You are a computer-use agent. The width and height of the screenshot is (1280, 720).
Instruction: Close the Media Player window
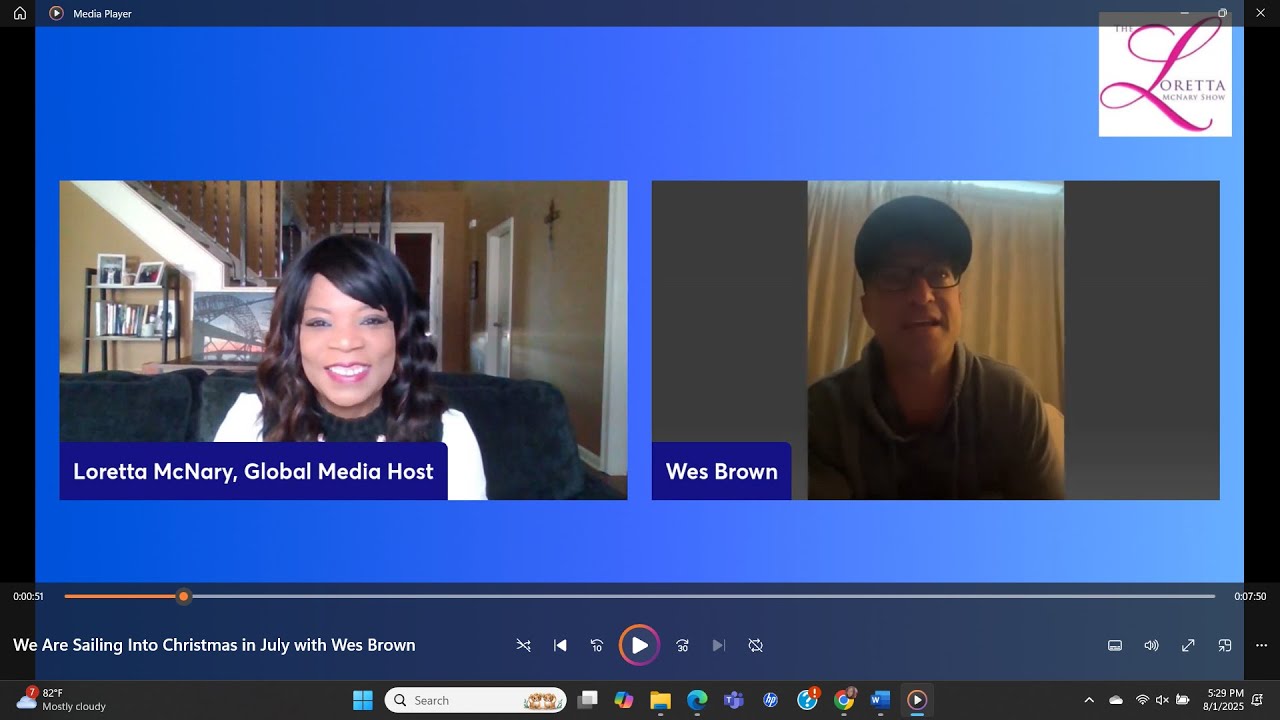(1260, 13)
